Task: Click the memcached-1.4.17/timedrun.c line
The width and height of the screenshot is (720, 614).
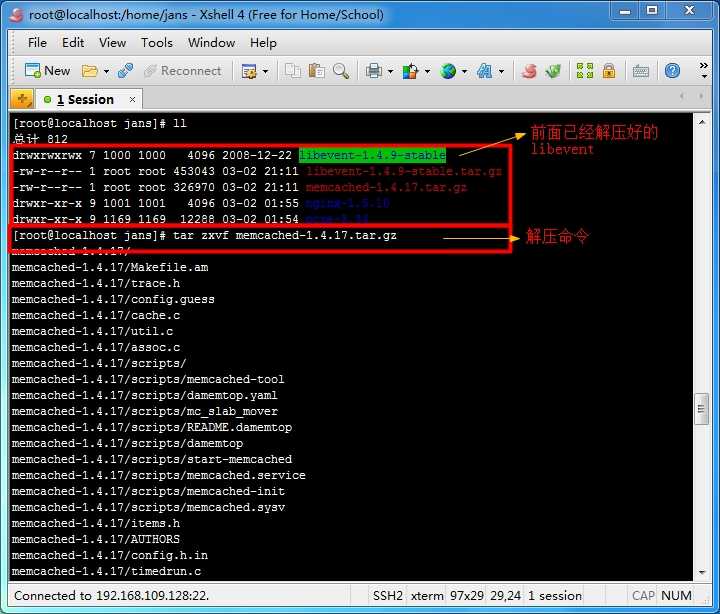Action: click(x=107, y=571)
